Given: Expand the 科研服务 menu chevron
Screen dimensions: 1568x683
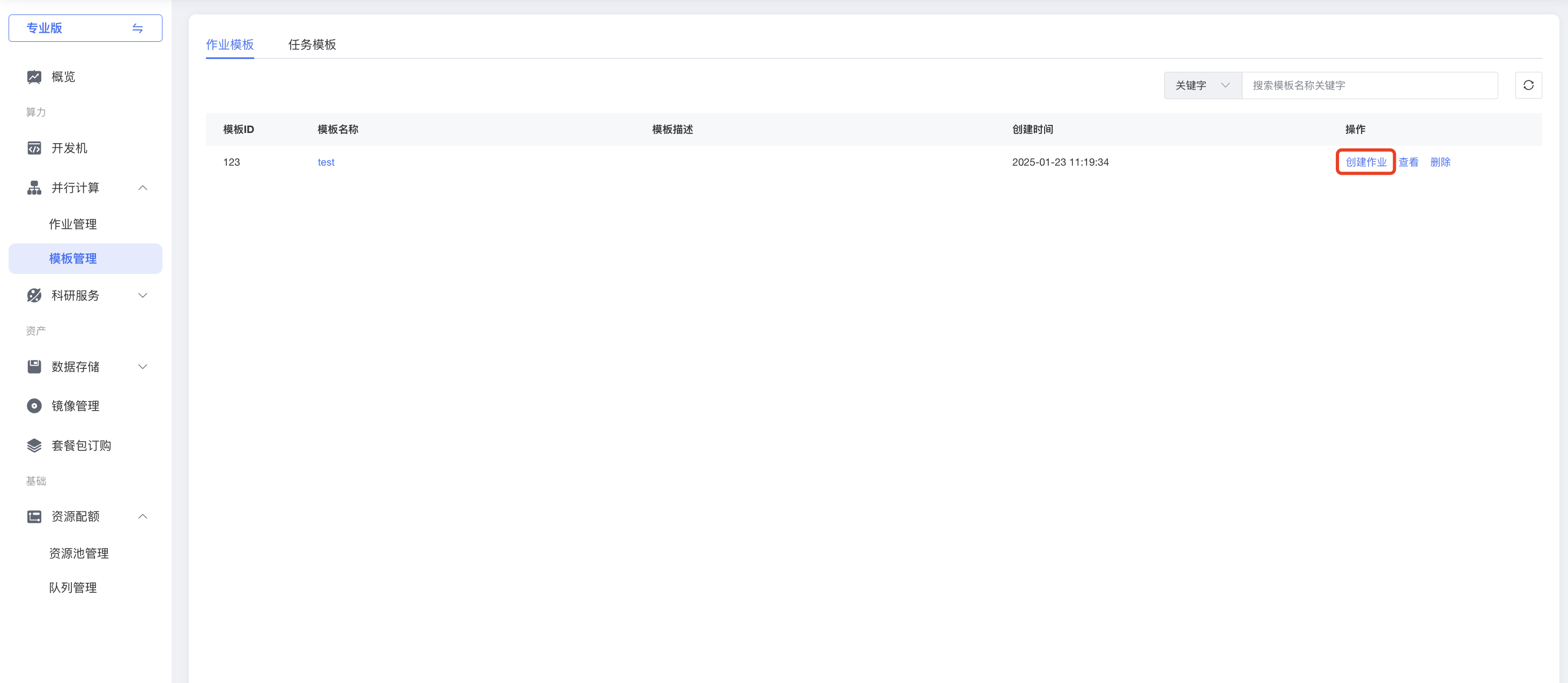Looking at the screenshot, I should 143,295.
